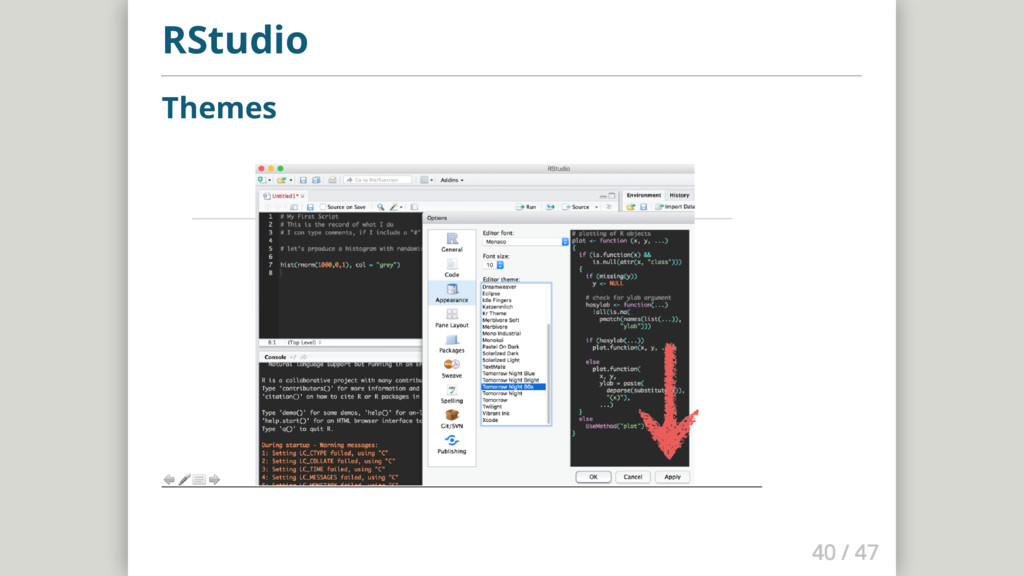Select the Appearance options category
The height and width of the screenshot is (576, 1024).
tap(451, 293)
